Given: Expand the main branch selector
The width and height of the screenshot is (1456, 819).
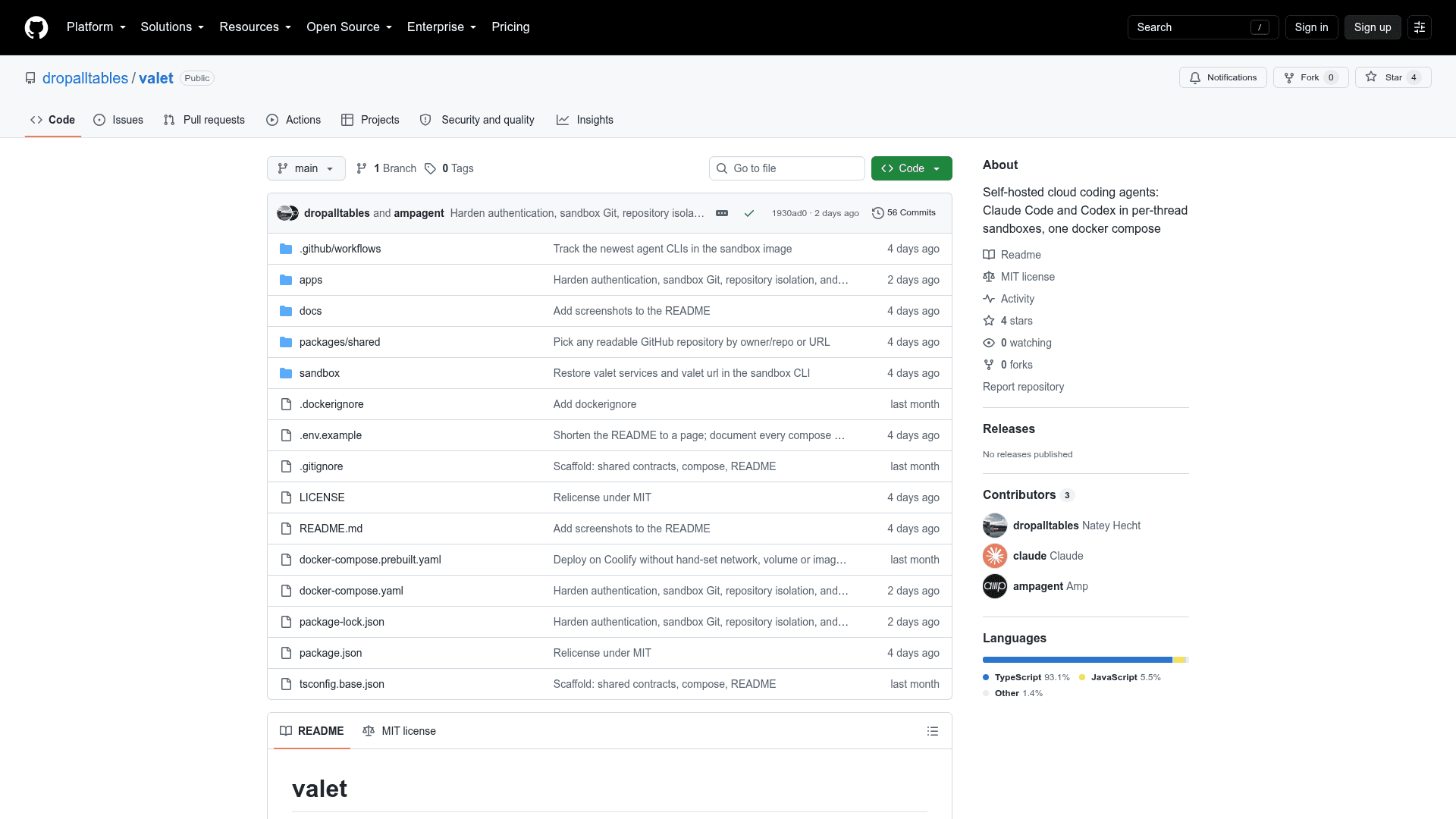Looking at the screenshot, I should click(306, 168).
